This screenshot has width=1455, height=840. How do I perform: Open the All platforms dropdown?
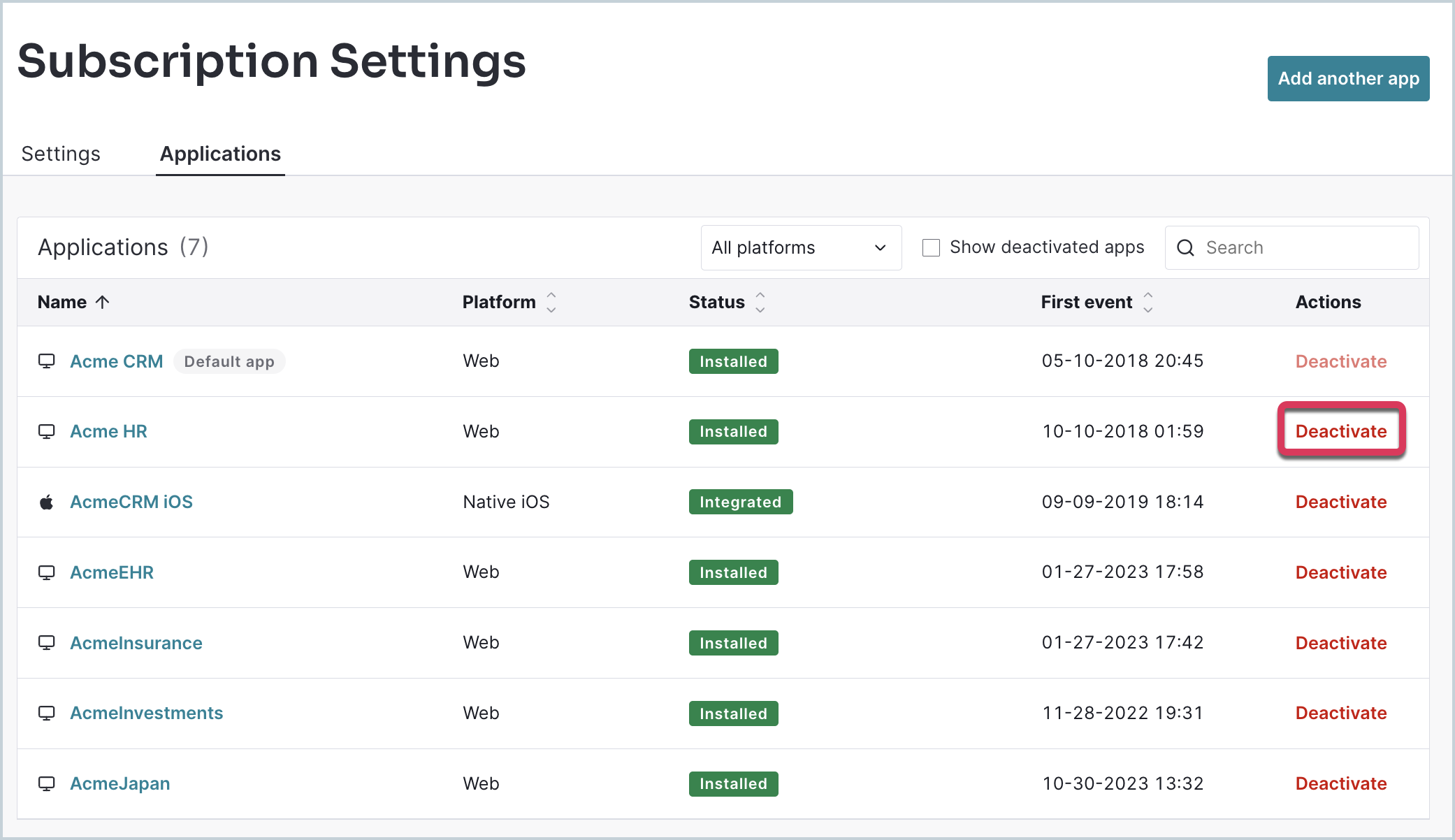coord(801,247)
